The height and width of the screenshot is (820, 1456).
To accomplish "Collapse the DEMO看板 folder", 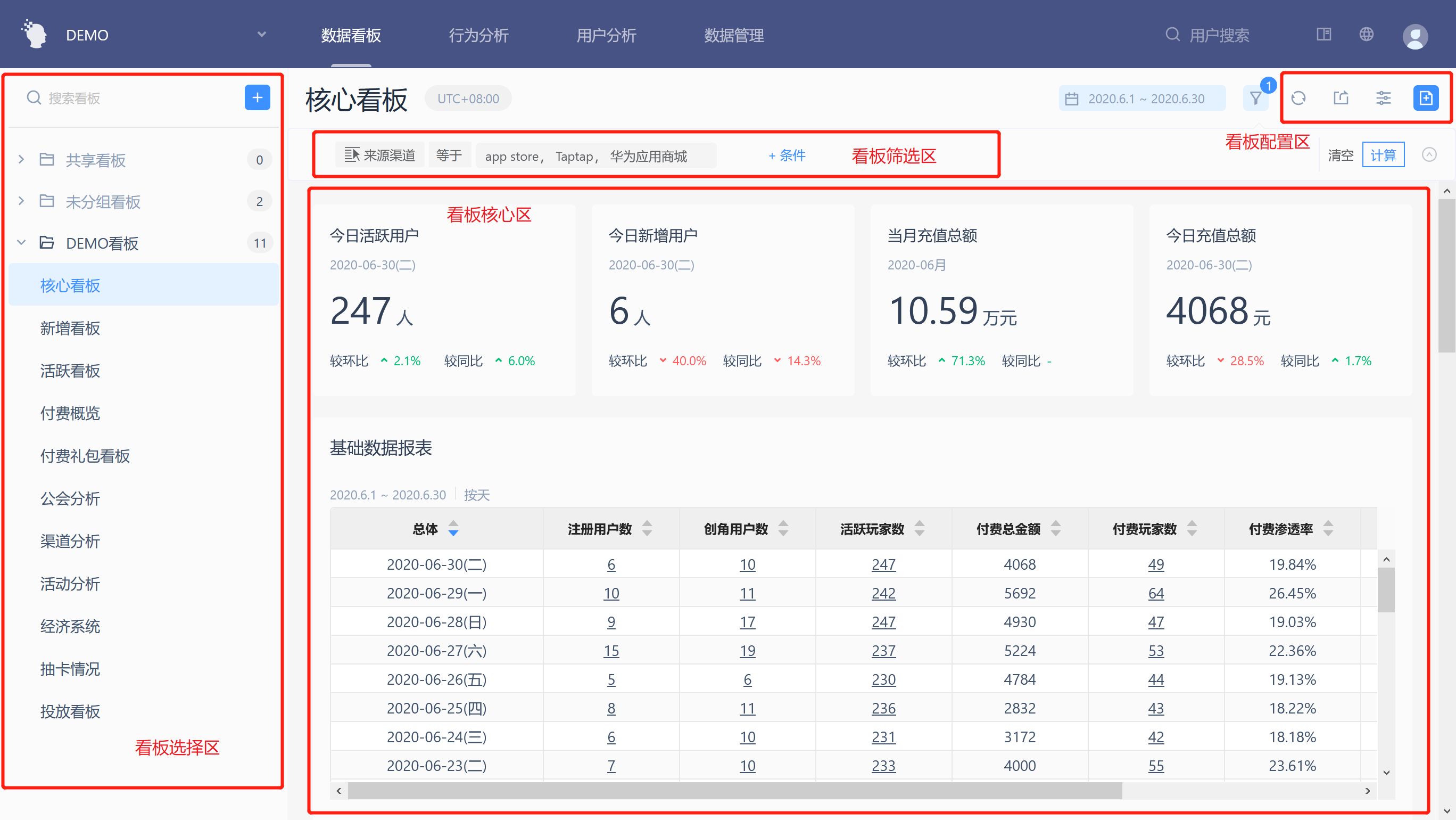I will pyautogui.click(x=21, y=243).
